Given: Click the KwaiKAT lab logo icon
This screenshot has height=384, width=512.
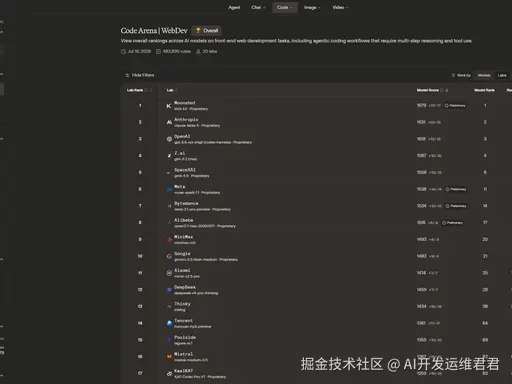Looking at the screenshot, I should pyautogui.click(x=169, y=374).
